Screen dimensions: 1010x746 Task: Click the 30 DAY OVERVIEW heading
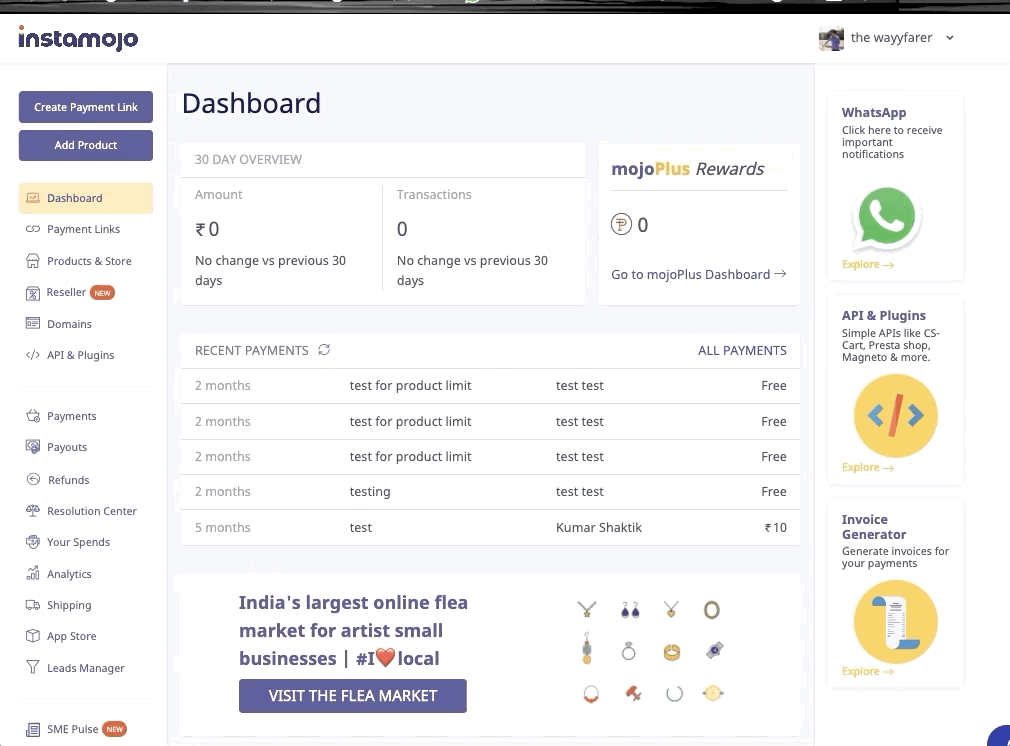[248, 159]
